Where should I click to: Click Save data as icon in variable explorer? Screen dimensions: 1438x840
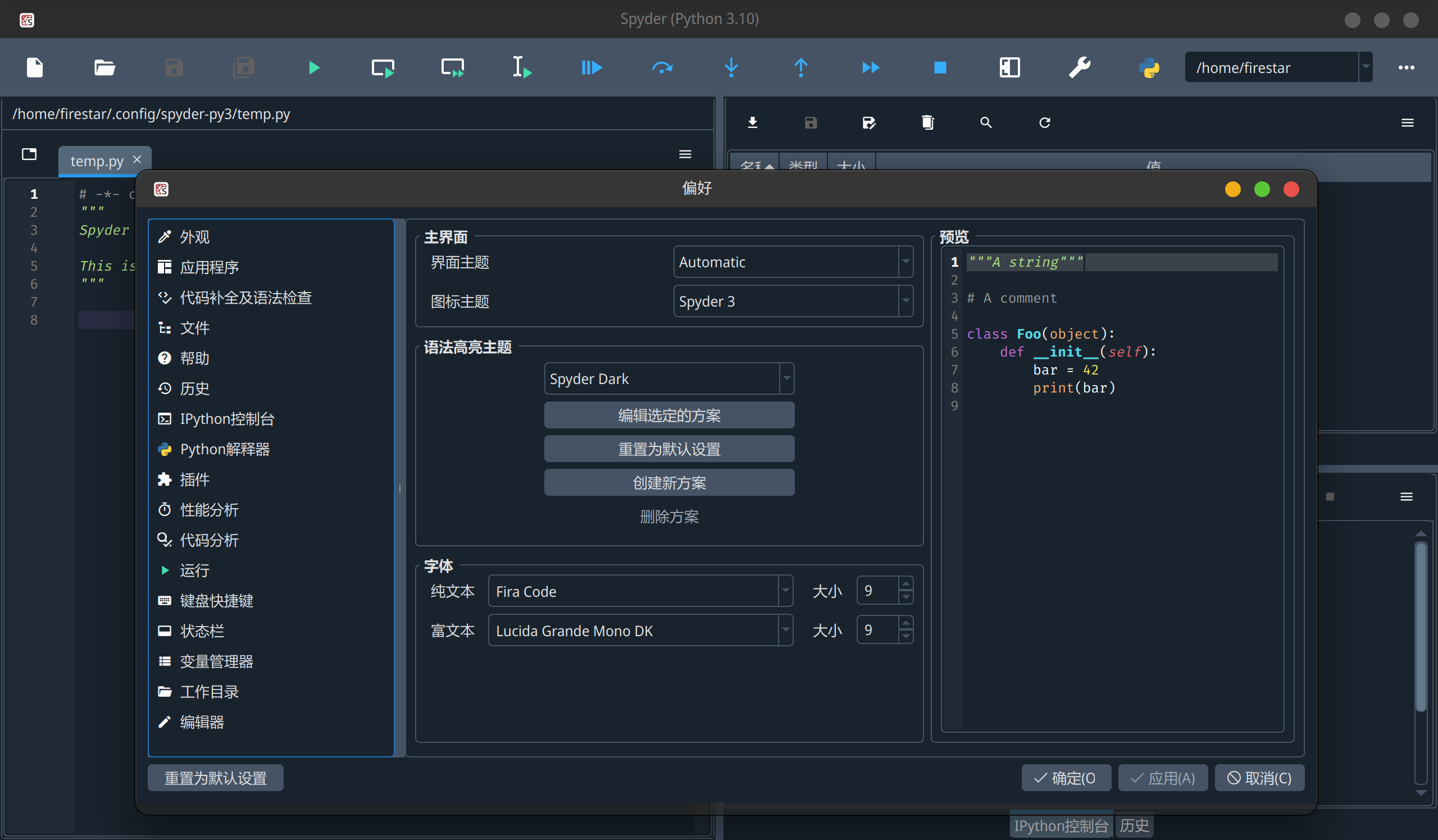pos(869,122)
